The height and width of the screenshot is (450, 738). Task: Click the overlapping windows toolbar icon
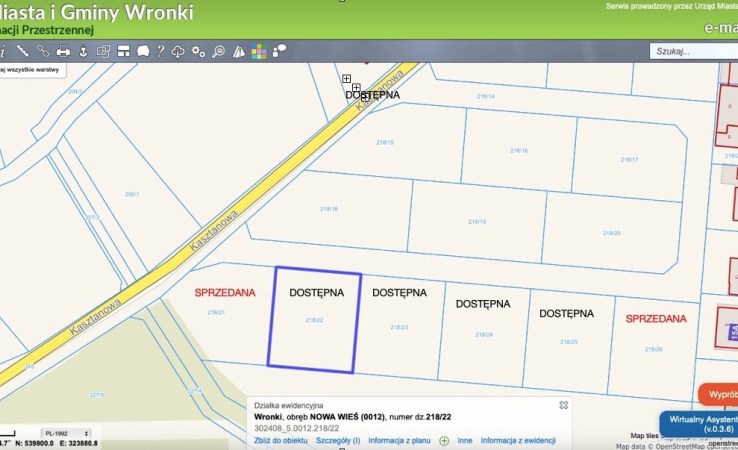[103, 51]
